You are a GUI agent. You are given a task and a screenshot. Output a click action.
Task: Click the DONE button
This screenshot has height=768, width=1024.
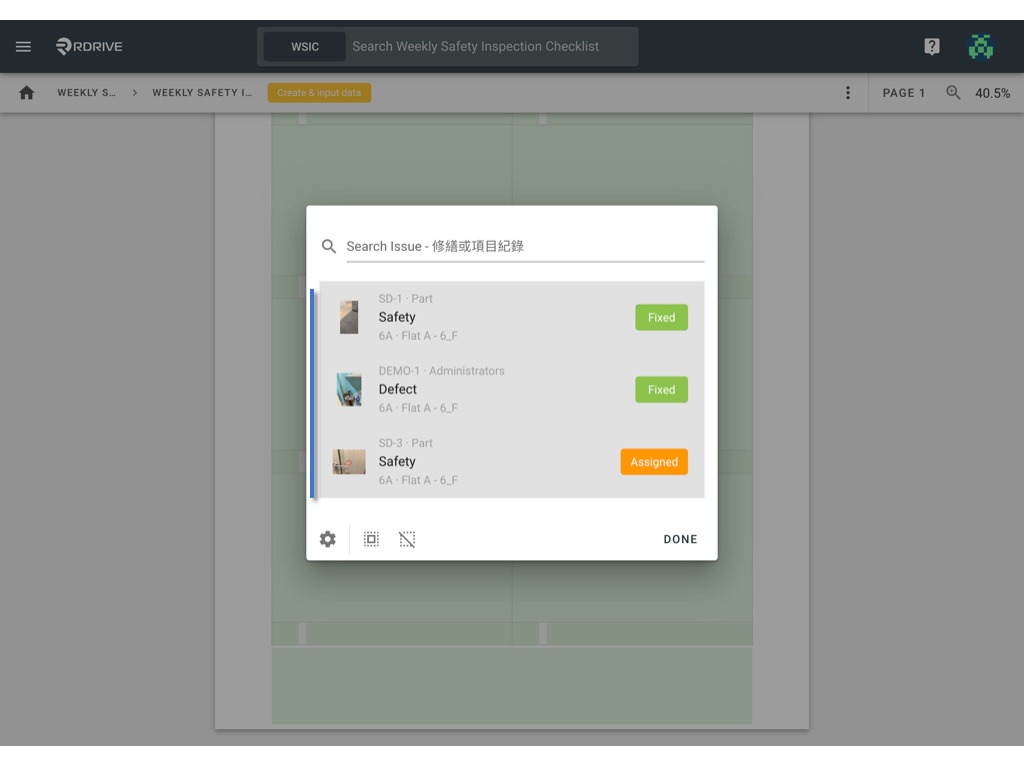click(680, 539)
